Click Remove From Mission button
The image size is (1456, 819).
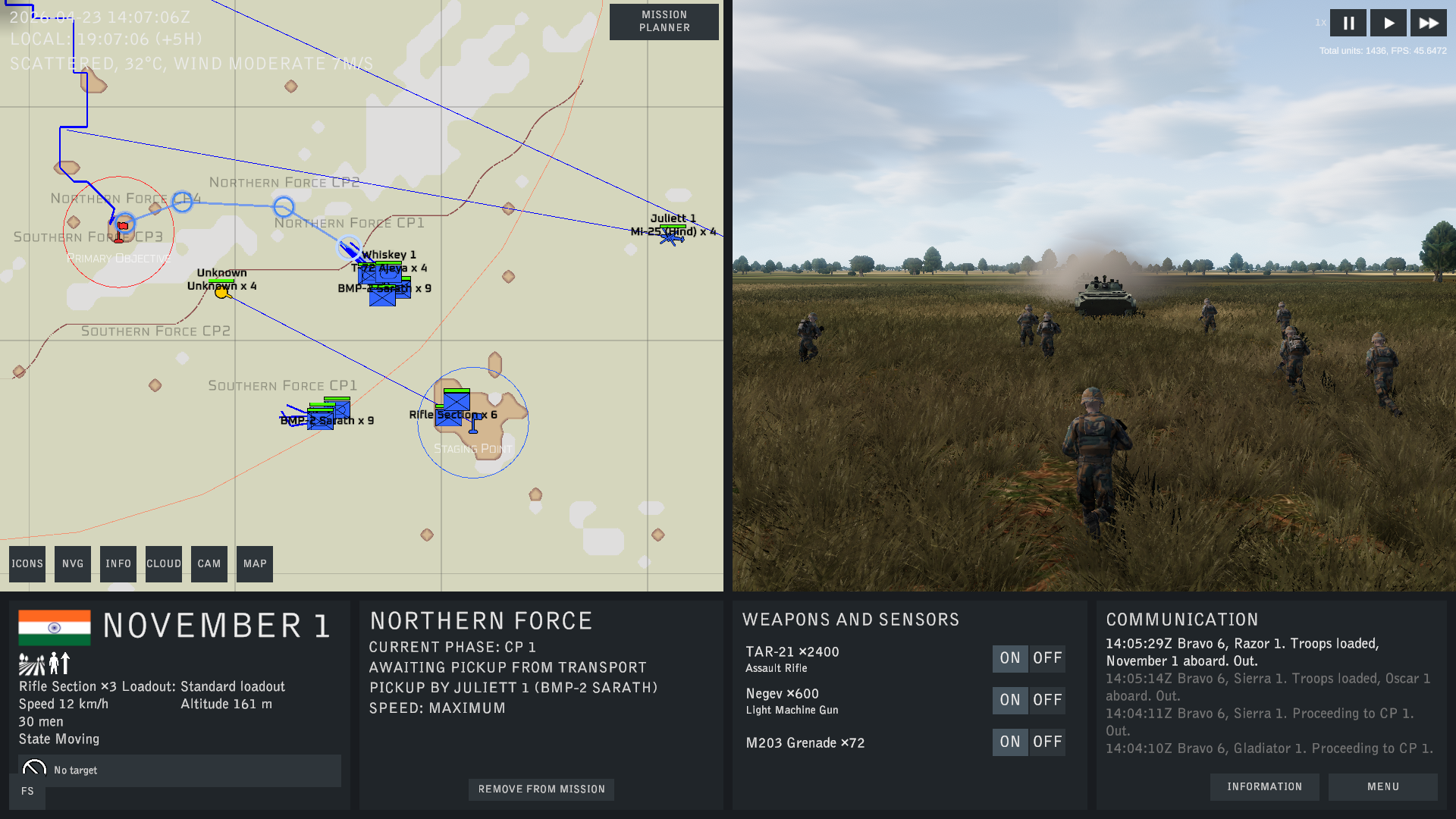pos(541,789)
